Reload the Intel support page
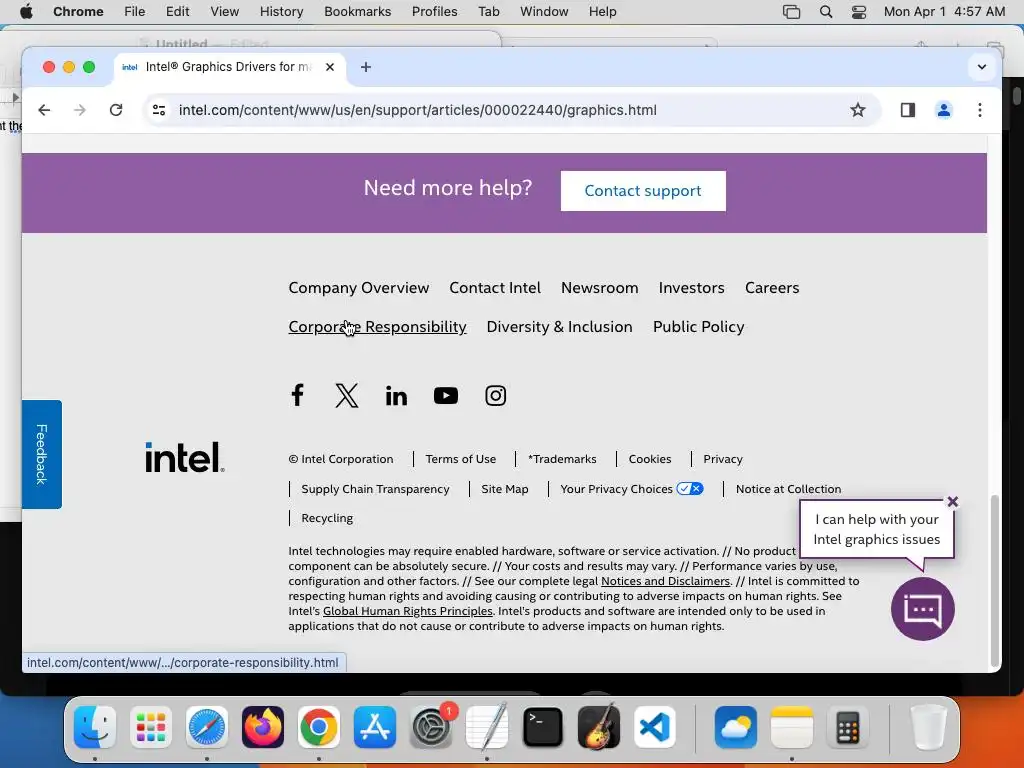 tap(116, 110)
